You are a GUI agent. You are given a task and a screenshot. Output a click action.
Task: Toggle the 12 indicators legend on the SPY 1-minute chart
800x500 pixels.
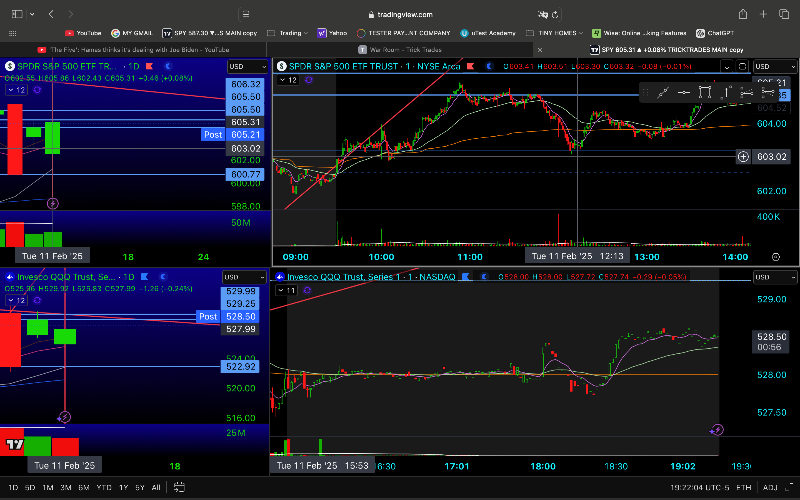coord(288,80)
